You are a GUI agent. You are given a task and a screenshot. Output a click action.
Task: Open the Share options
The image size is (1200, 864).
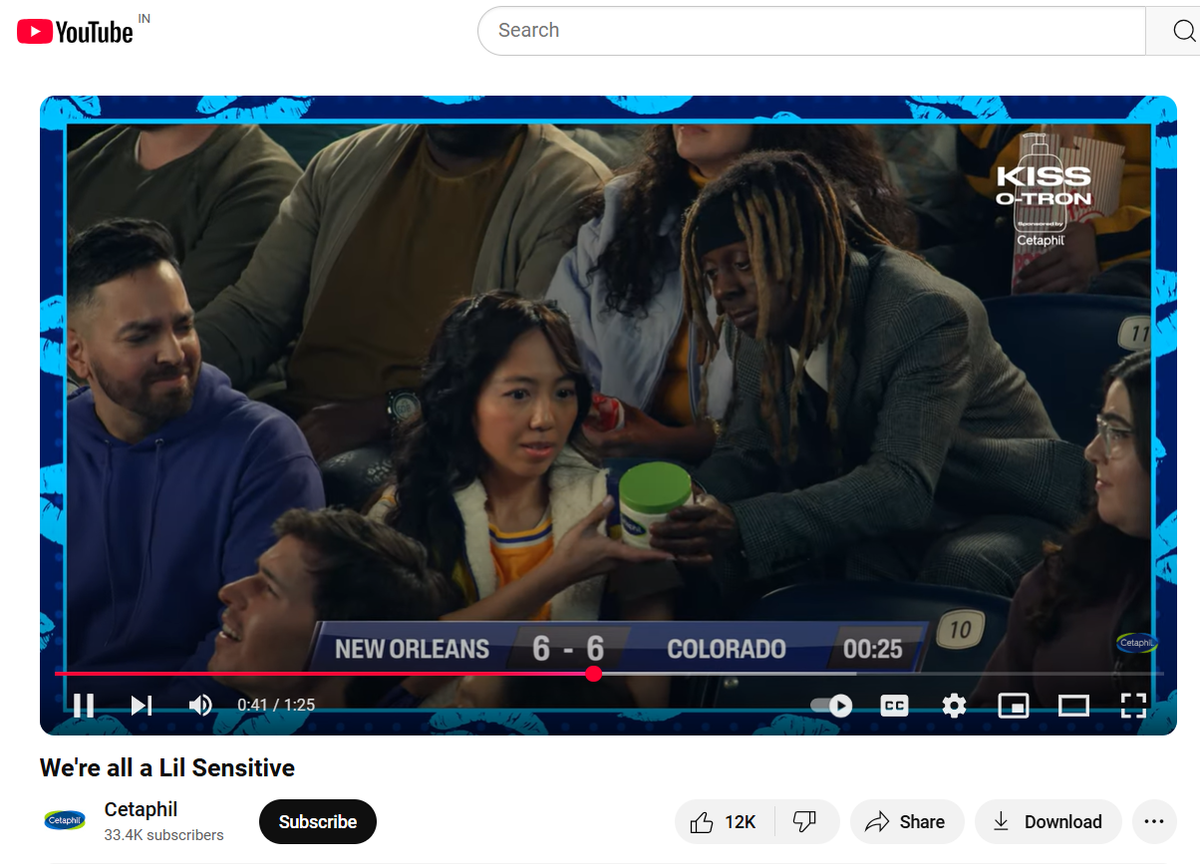pyautogui.click(x=906, y=821)
